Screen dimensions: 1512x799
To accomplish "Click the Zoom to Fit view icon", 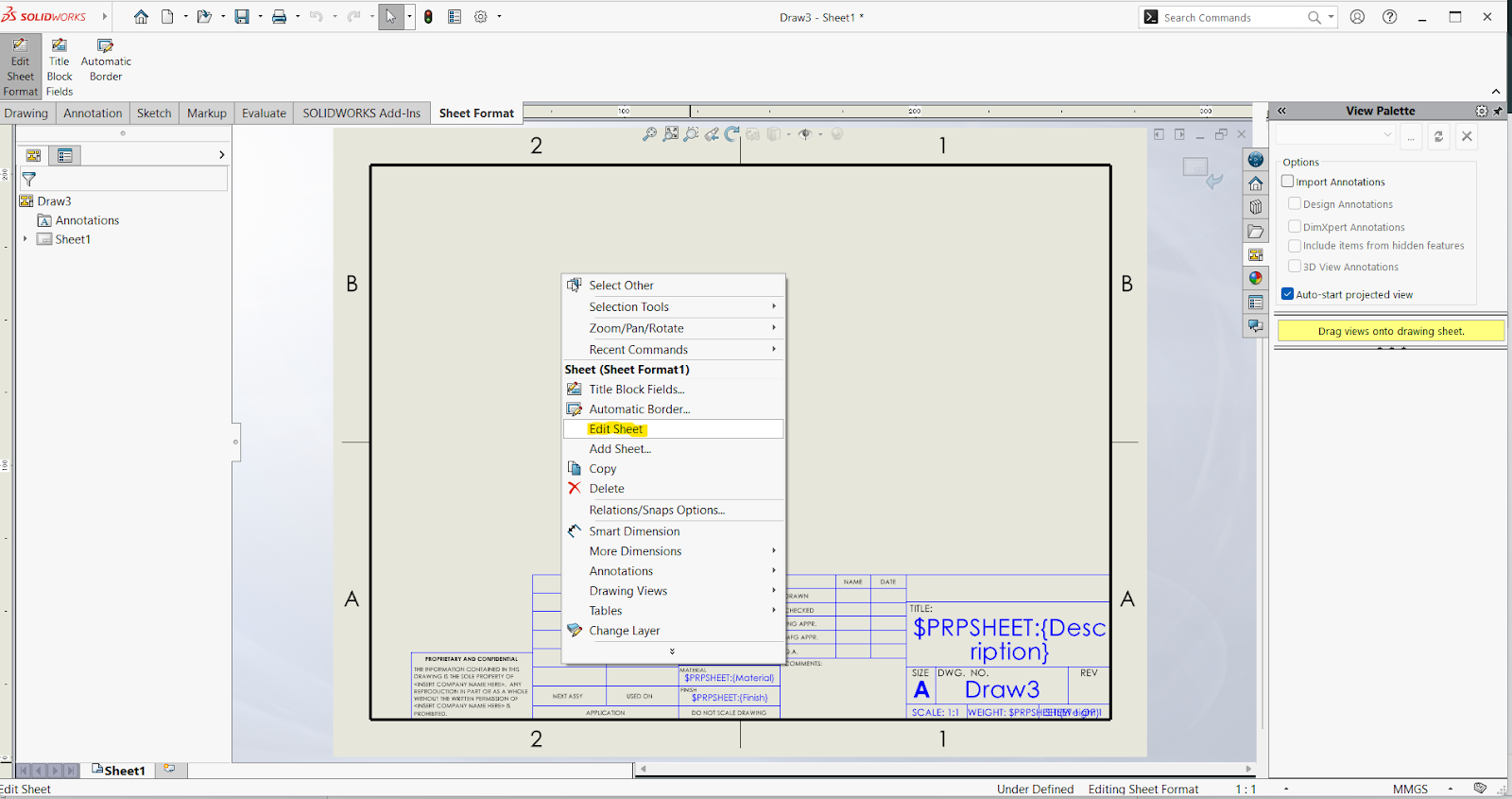I will coord(649,134).
